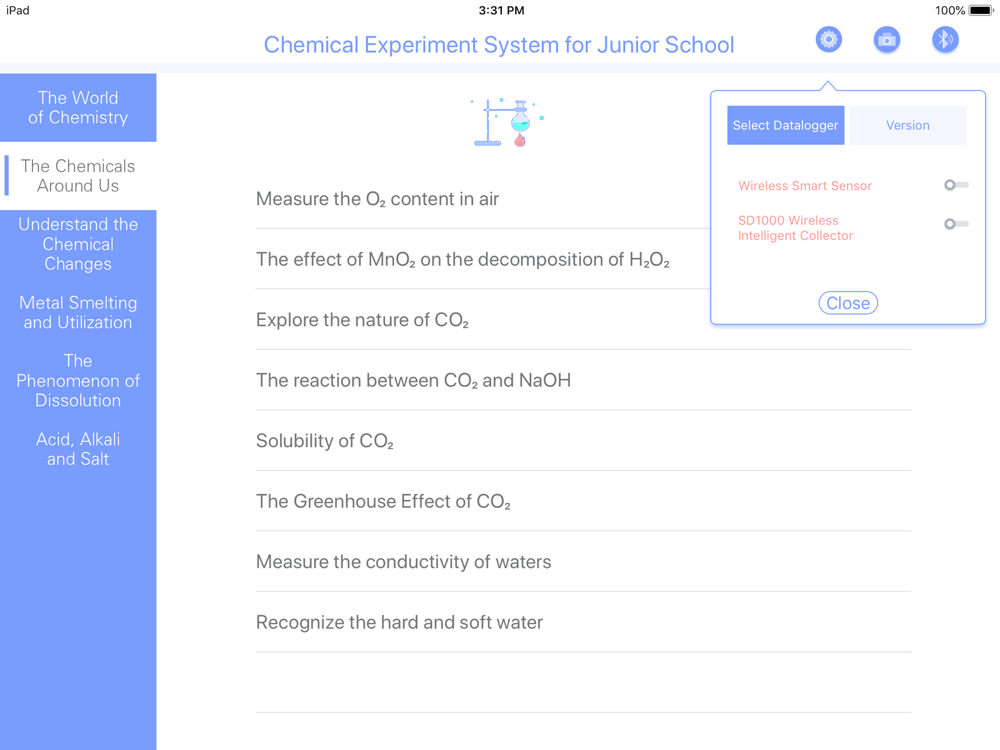1000x750 pixels.
Task: Tap the lab flask illustration
Action: point(507,122)
